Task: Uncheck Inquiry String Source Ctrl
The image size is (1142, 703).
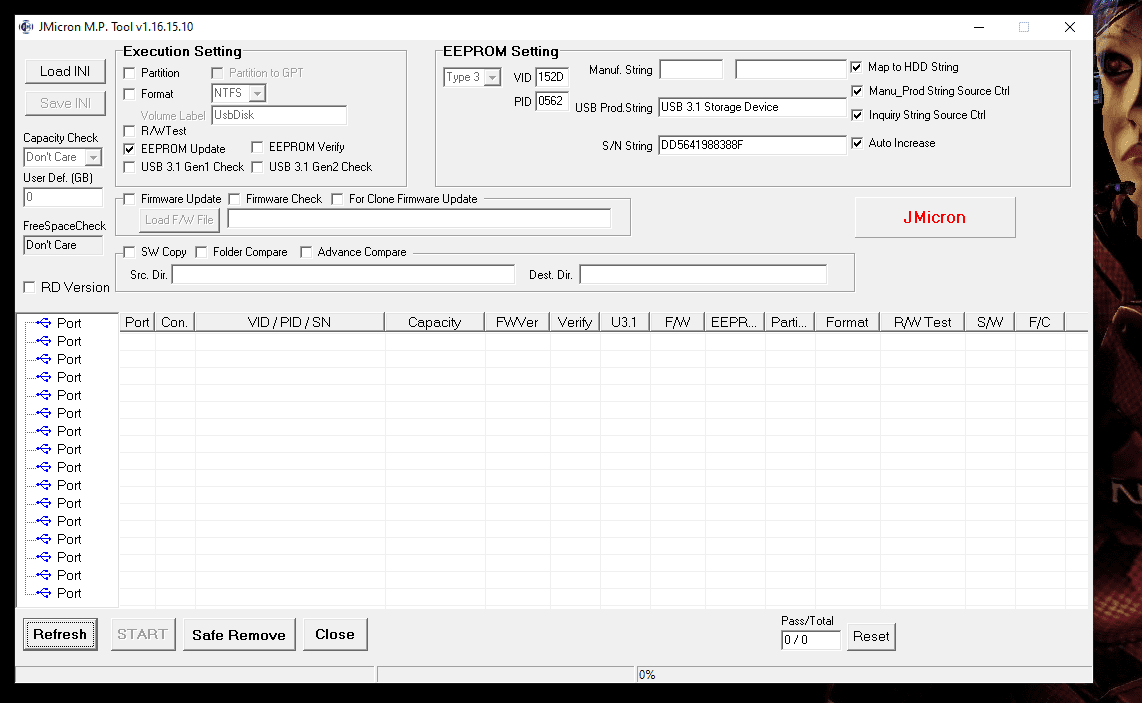Action: coord(857,115)
